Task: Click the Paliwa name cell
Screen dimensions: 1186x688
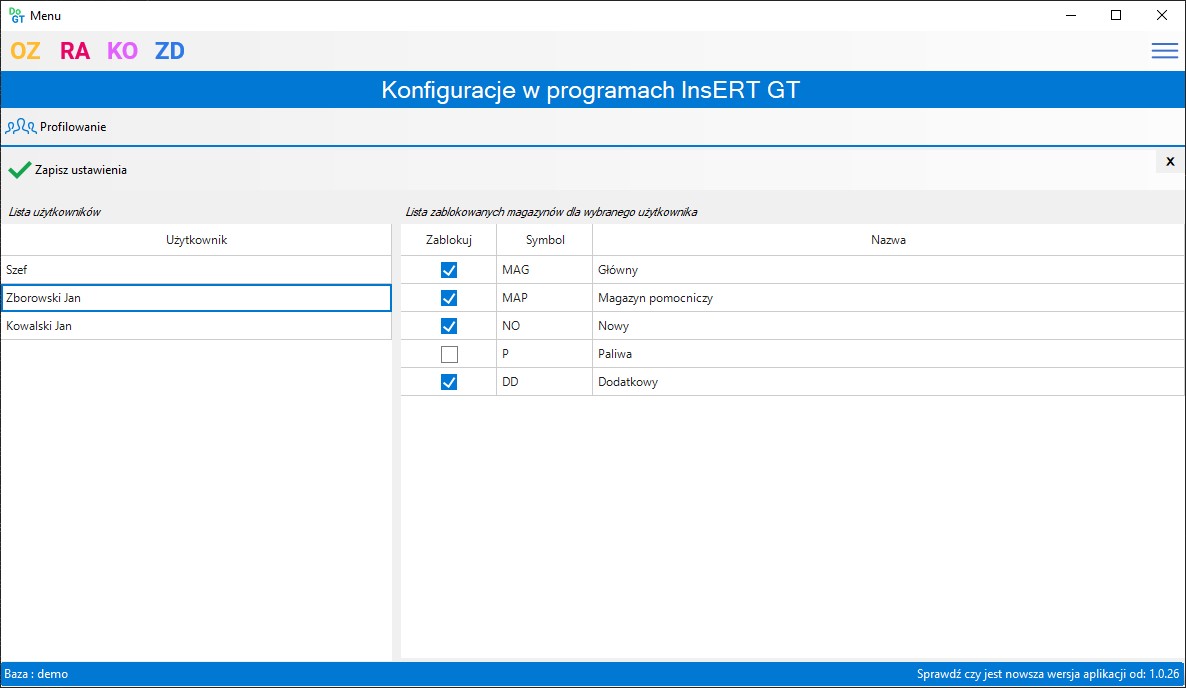Action: (889, 354)
